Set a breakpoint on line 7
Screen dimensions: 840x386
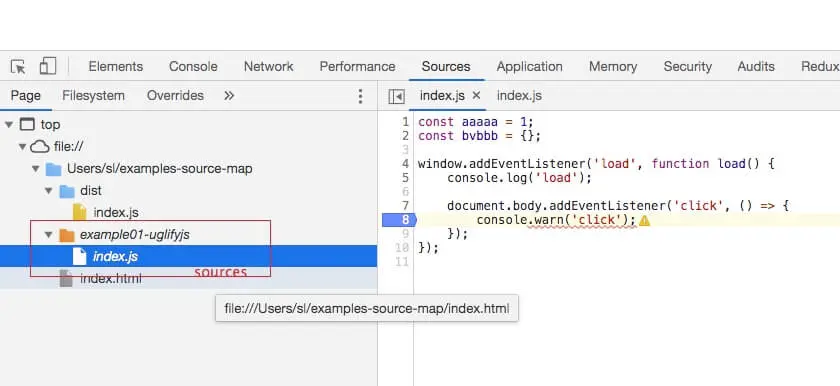(405, 206)
